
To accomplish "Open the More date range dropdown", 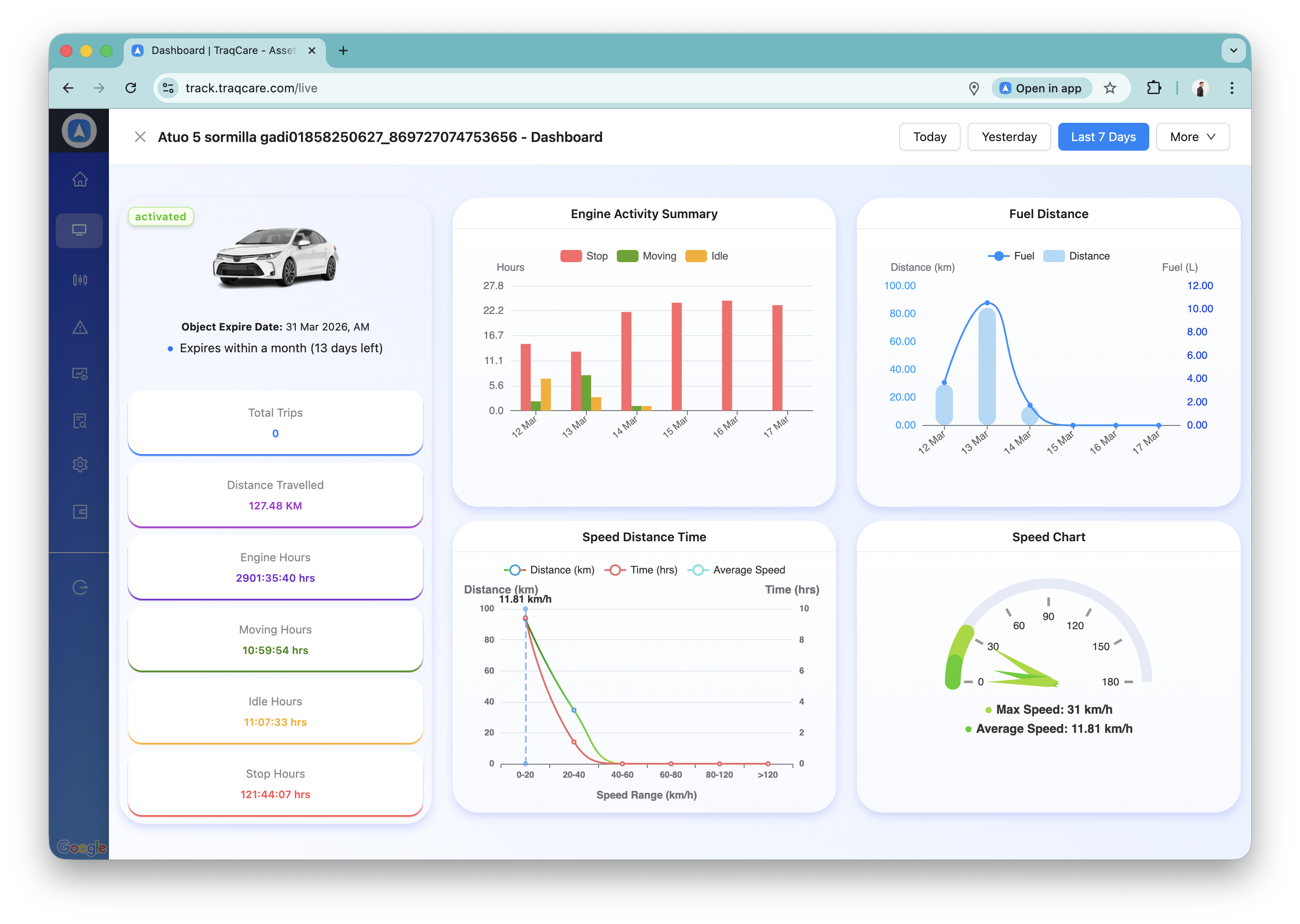I will click(1192, 137).
